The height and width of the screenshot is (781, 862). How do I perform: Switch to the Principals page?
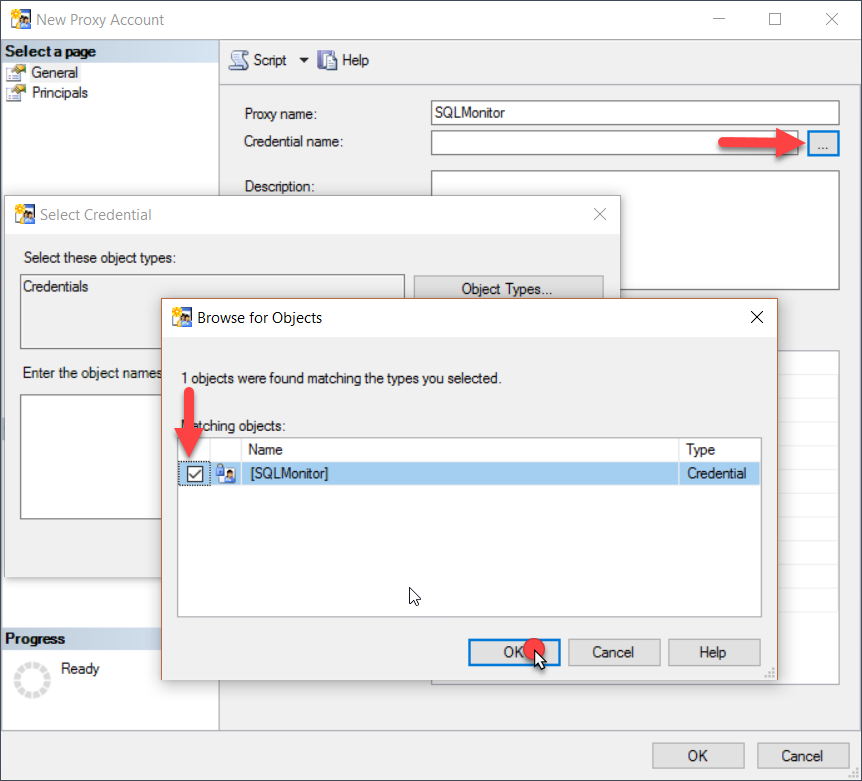pyautogui.click(x=60, y=92)
